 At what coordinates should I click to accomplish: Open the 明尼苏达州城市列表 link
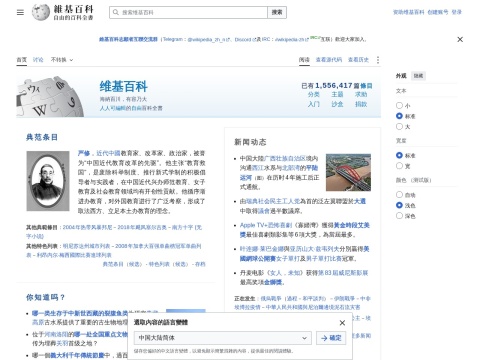(x=86, y=246)
